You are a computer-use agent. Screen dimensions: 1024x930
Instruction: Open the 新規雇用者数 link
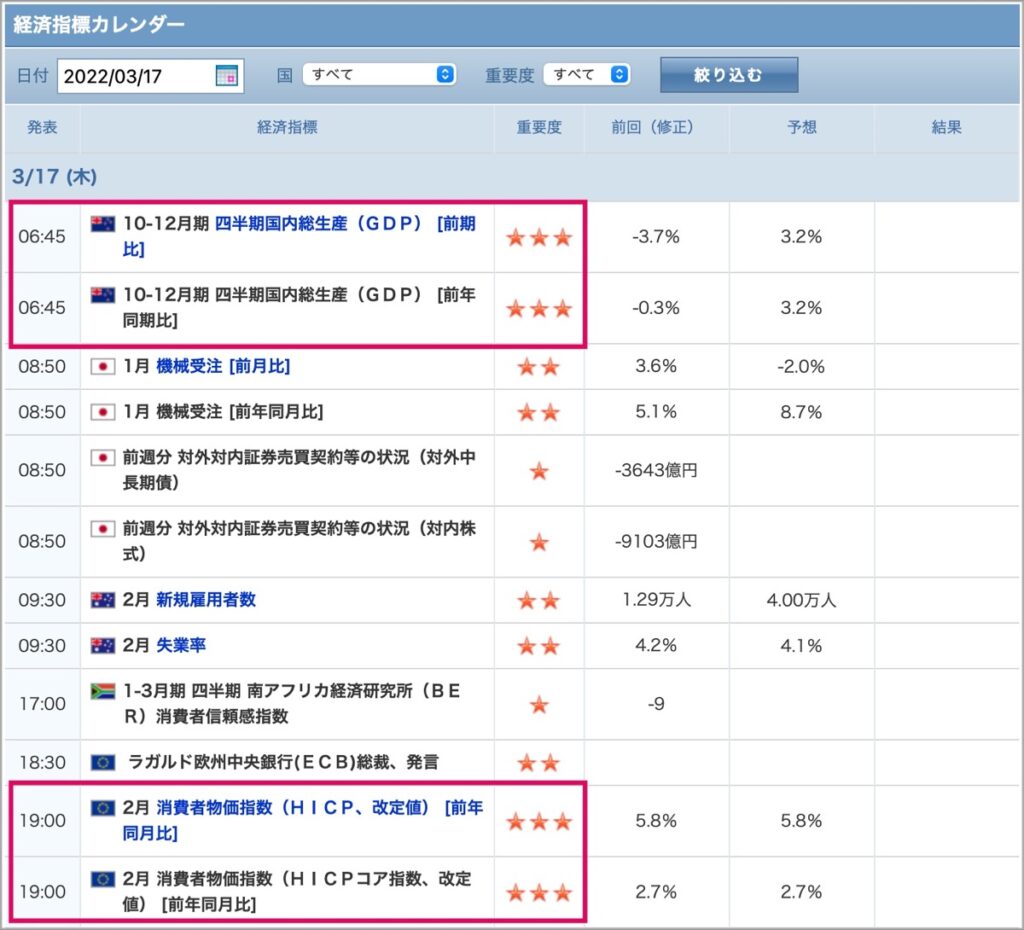coord(206,600)
